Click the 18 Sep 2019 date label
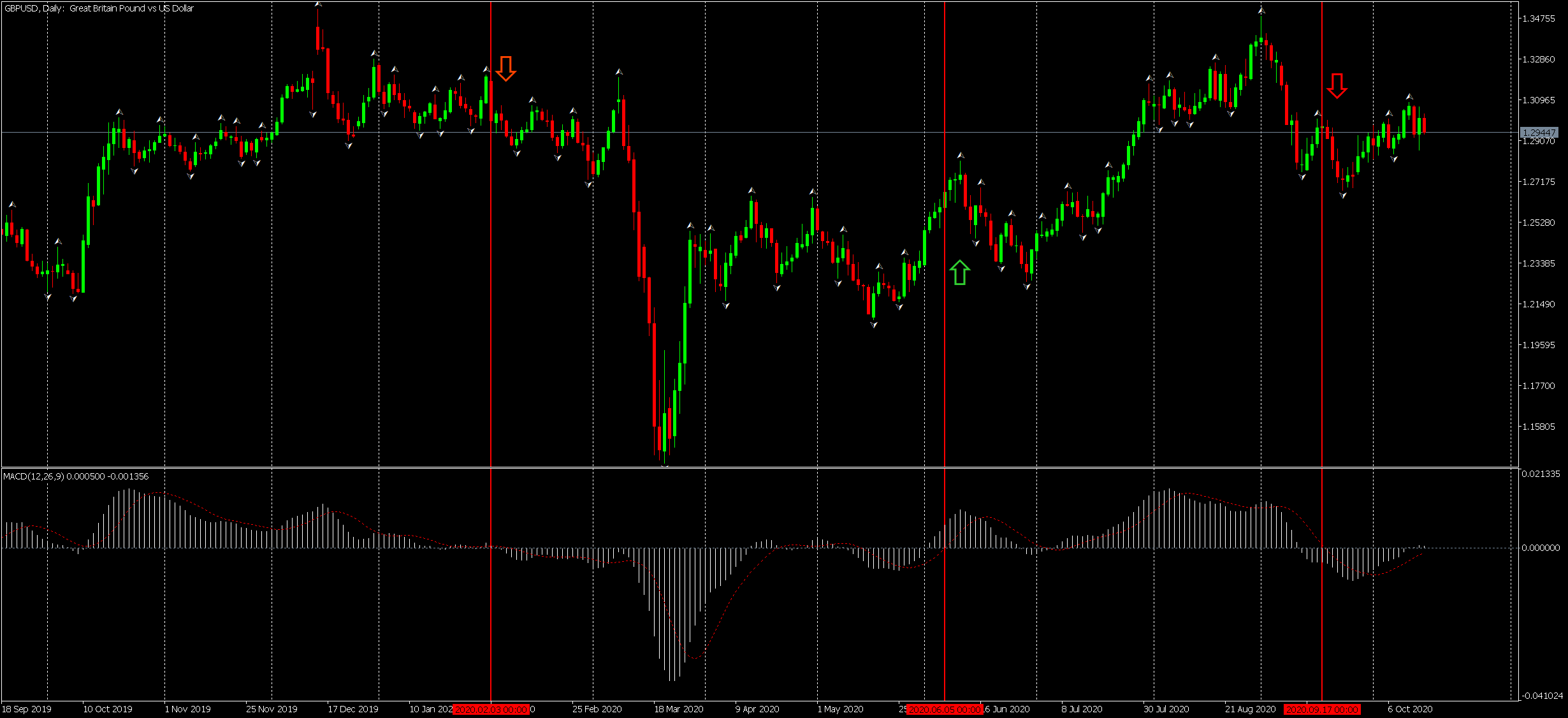 coord(27,709)
